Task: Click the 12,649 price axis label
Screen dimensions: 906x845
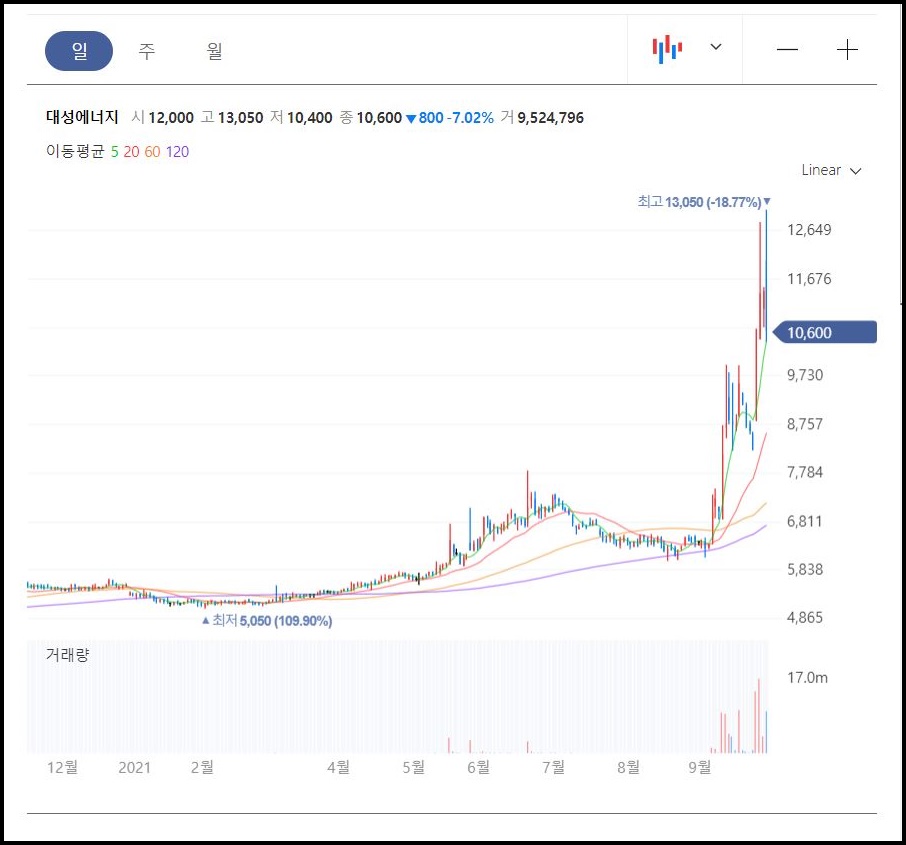Action: [809, 230]
